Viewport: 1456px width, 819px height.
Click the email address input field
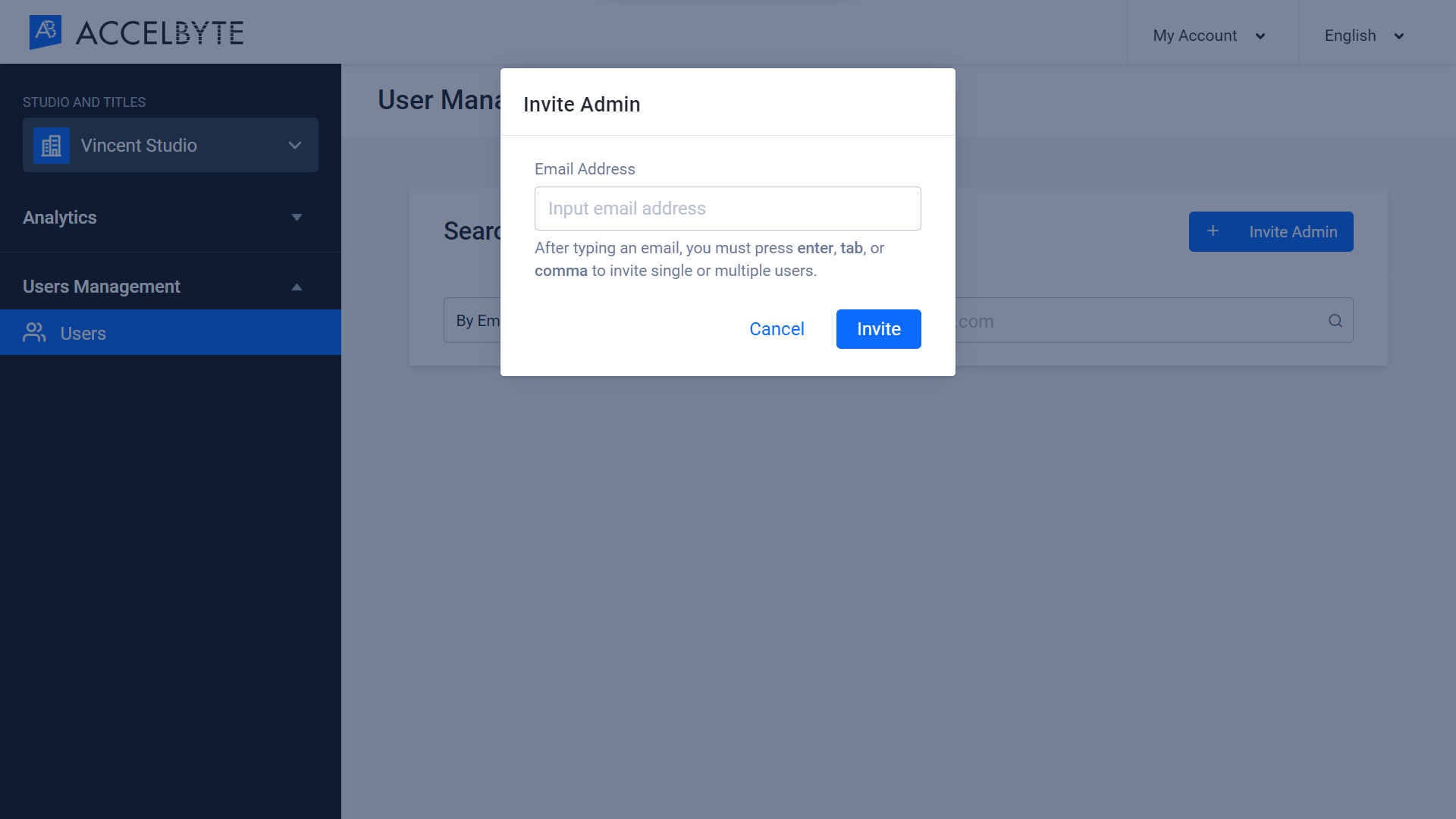pos(728,208)
